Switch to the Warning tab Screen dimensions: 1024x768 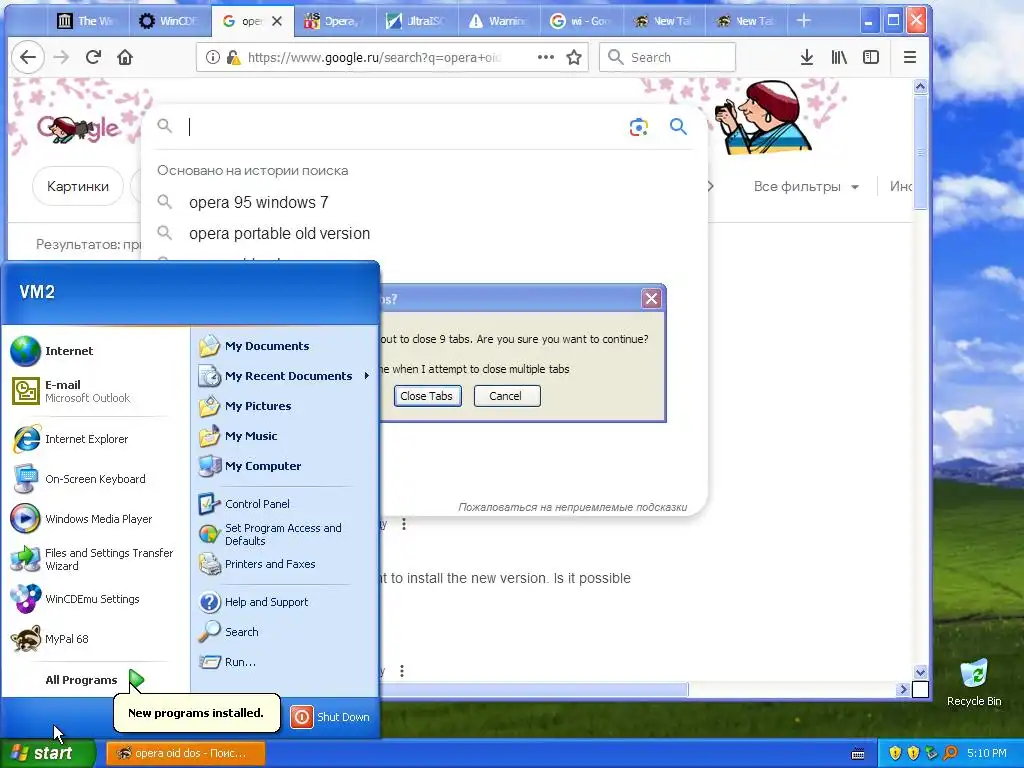pos(499,21)
